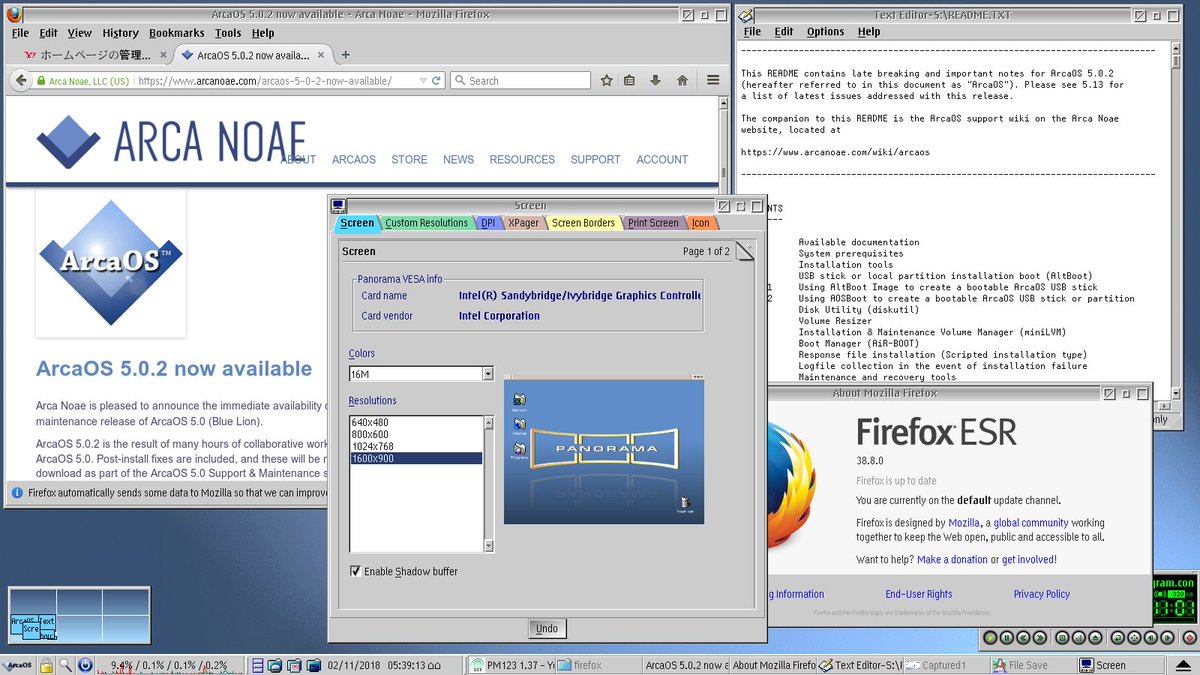Open the Colors dropdown showing 16M
Screen dimensions: 1200x675
[488, 374]
